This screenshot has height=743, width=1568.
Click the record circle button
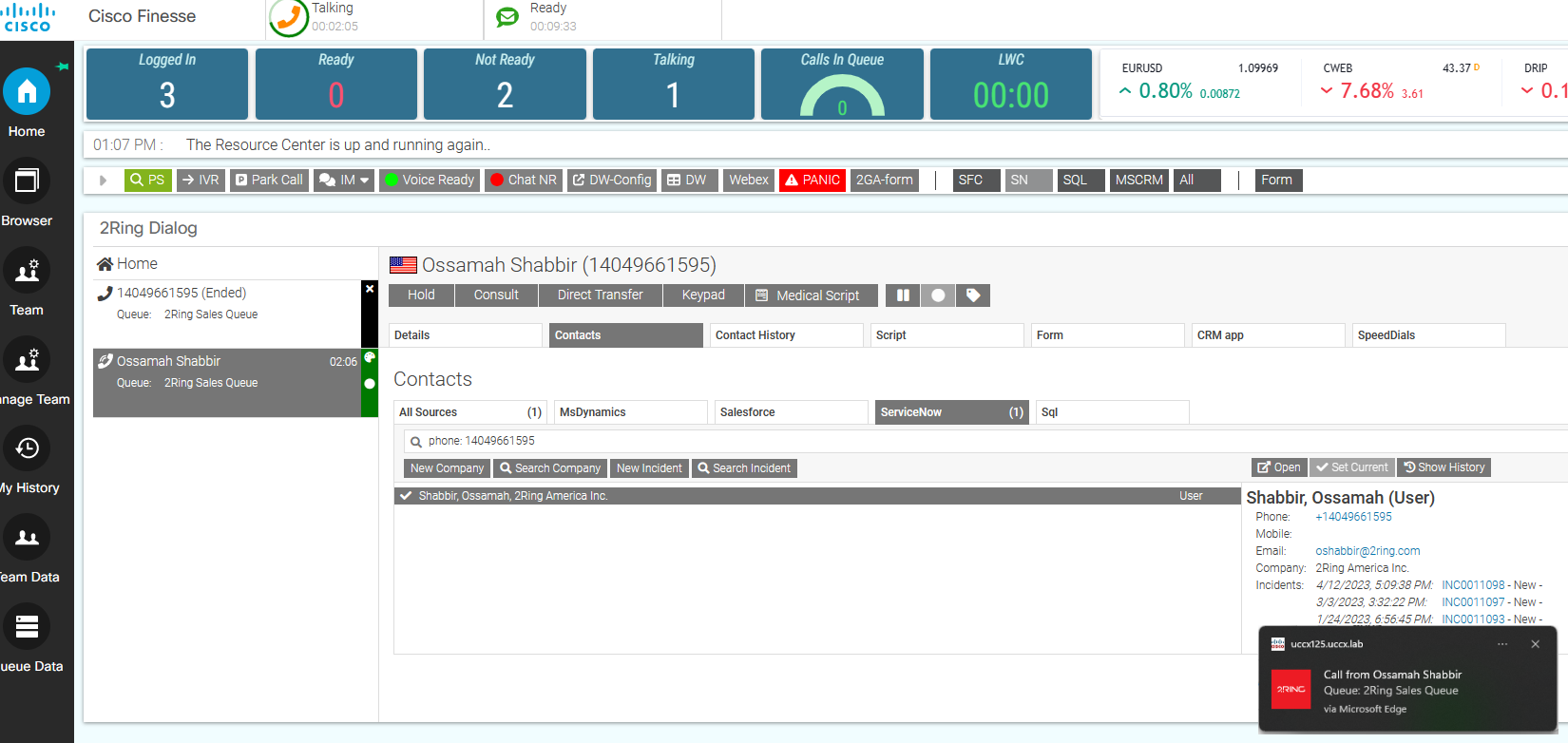[x=938, y=295]
